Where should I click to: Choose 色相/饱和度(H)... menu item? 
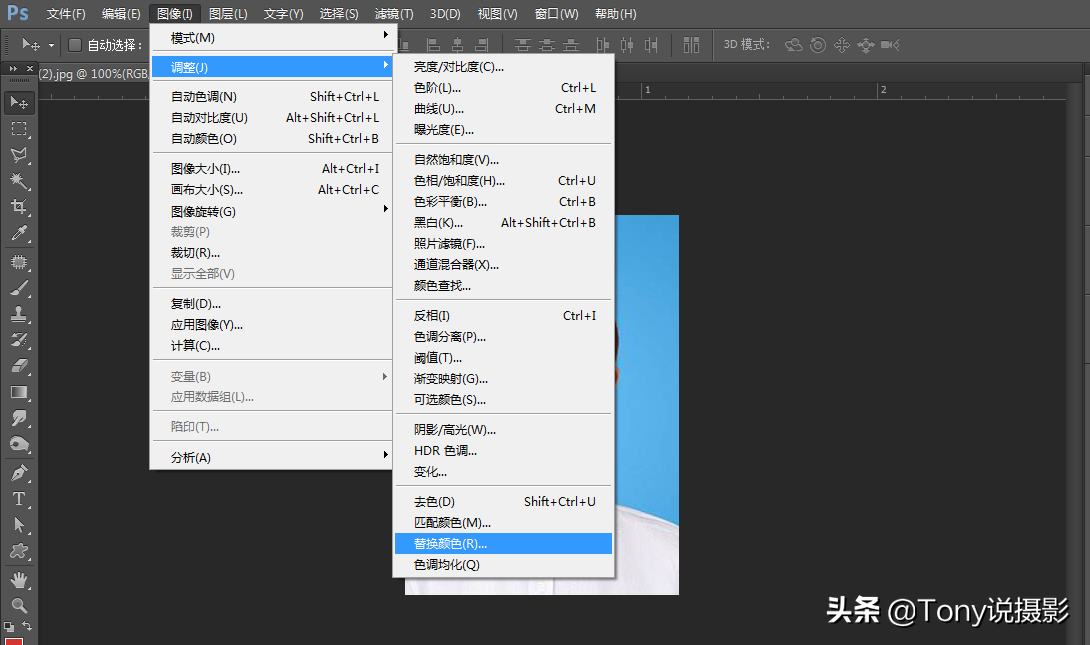503,181
